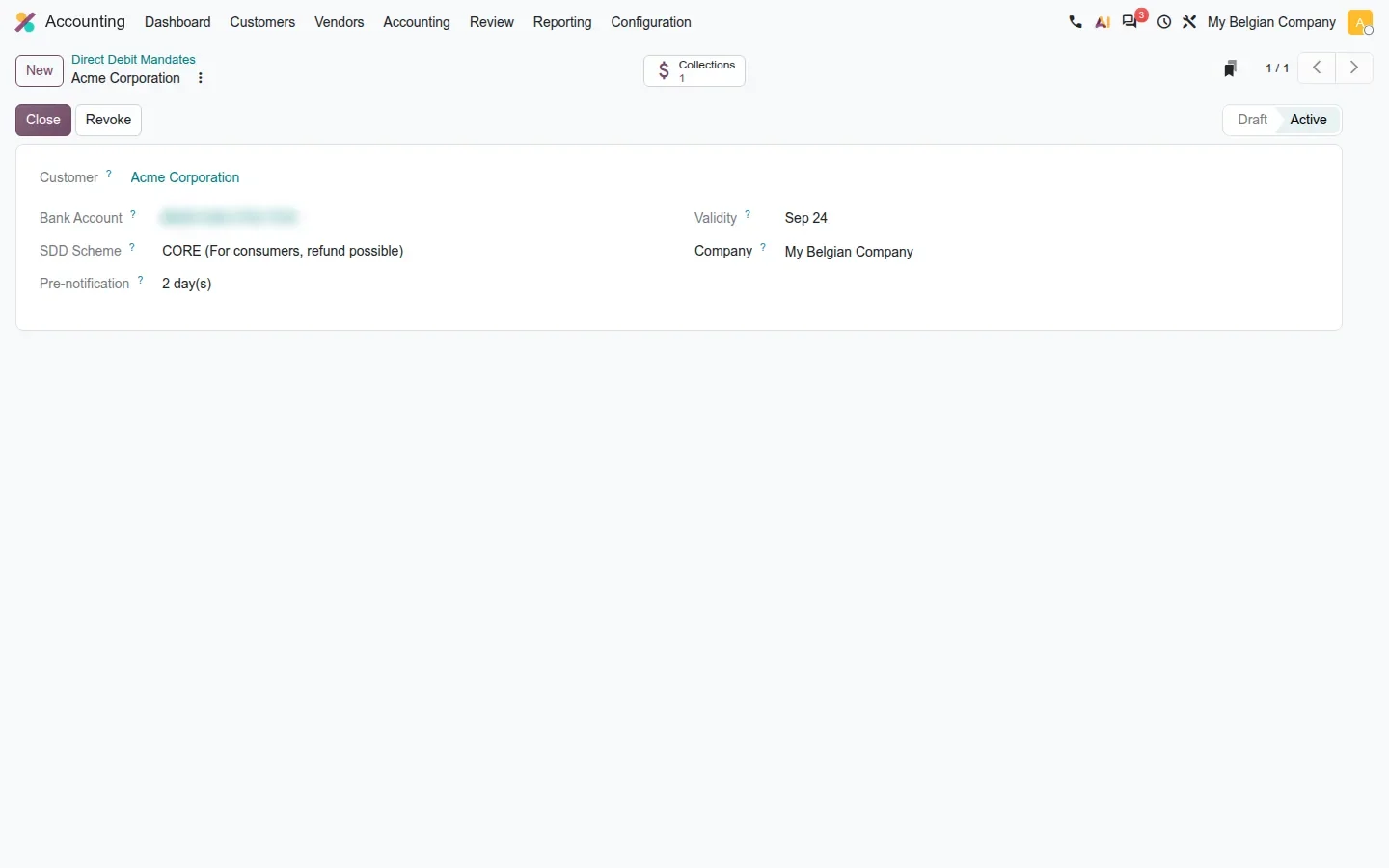The width and height of the screenshot is (1389, 868).
Task: Click the Close mandate button
Action: (x=43, y=120)
